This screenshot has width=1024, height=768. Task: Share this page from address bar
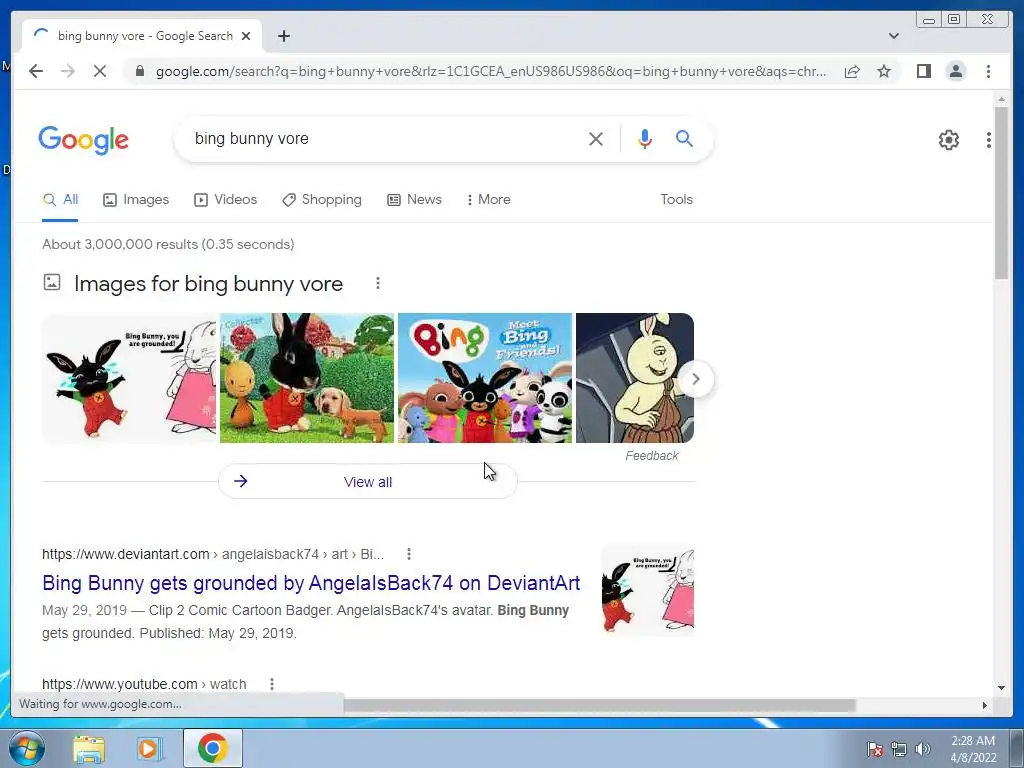tap(852, 71)
